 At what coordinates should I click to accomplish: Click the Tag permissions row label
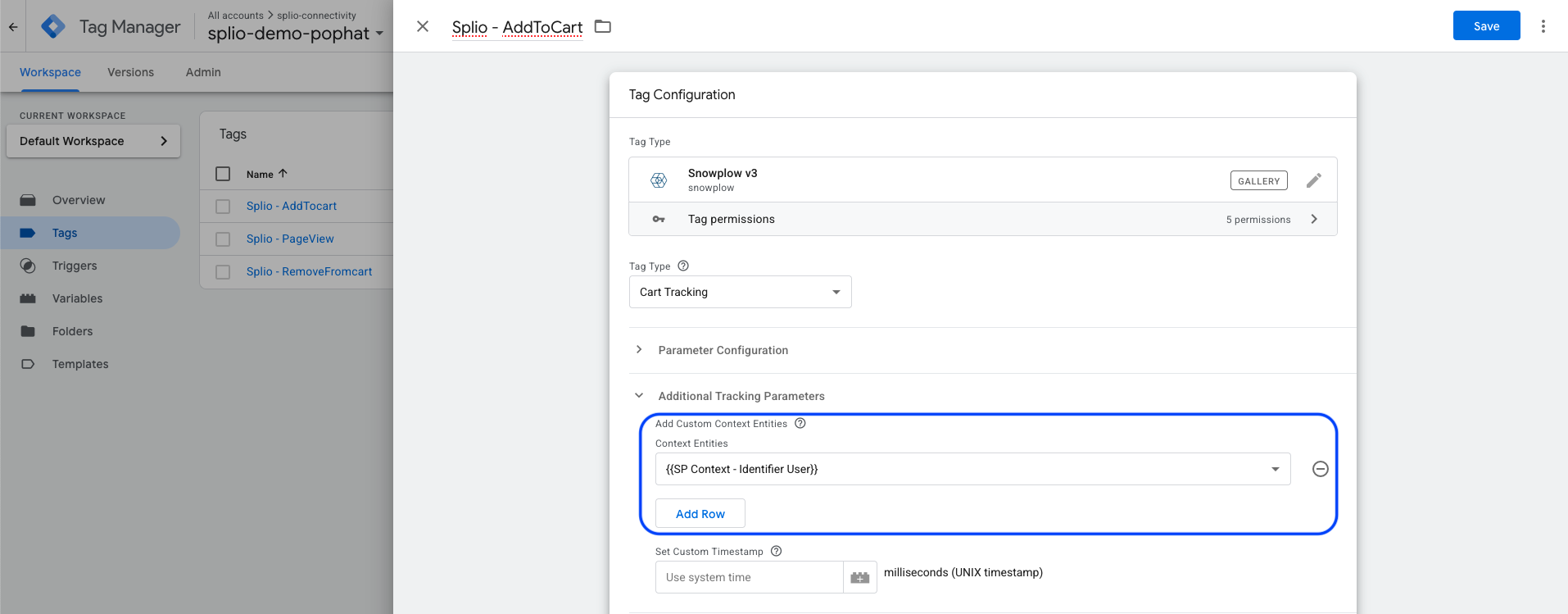click(732, 219)
